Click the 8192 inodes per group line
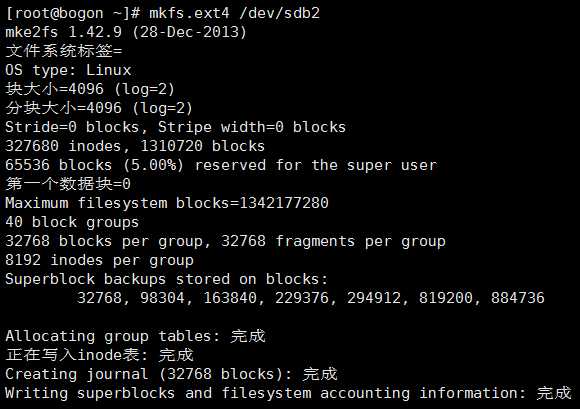The width and height of the screenshot is (580, 409). pos(100,260)
